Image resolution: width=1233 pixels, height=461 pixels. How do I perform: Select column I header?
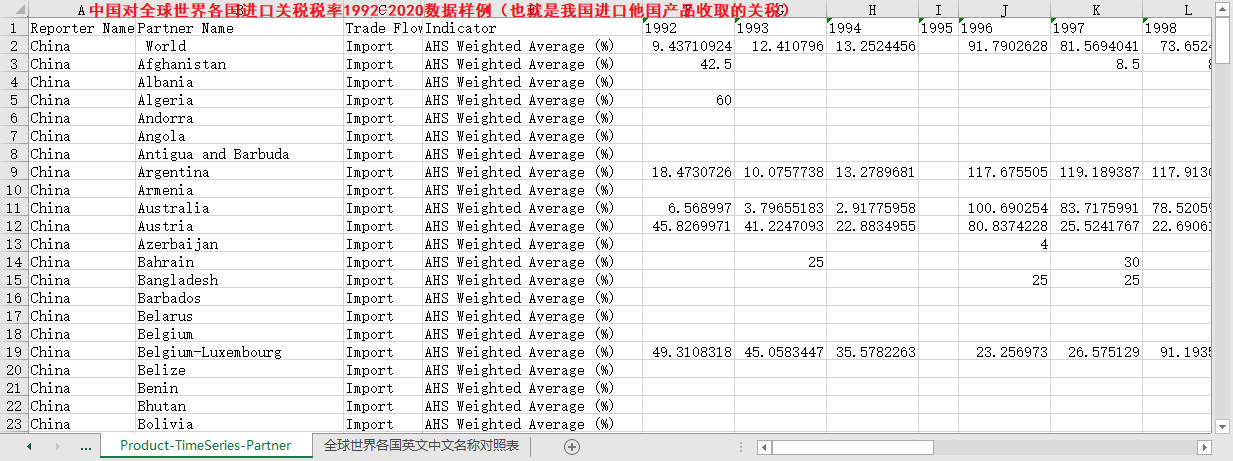[938, 10]
